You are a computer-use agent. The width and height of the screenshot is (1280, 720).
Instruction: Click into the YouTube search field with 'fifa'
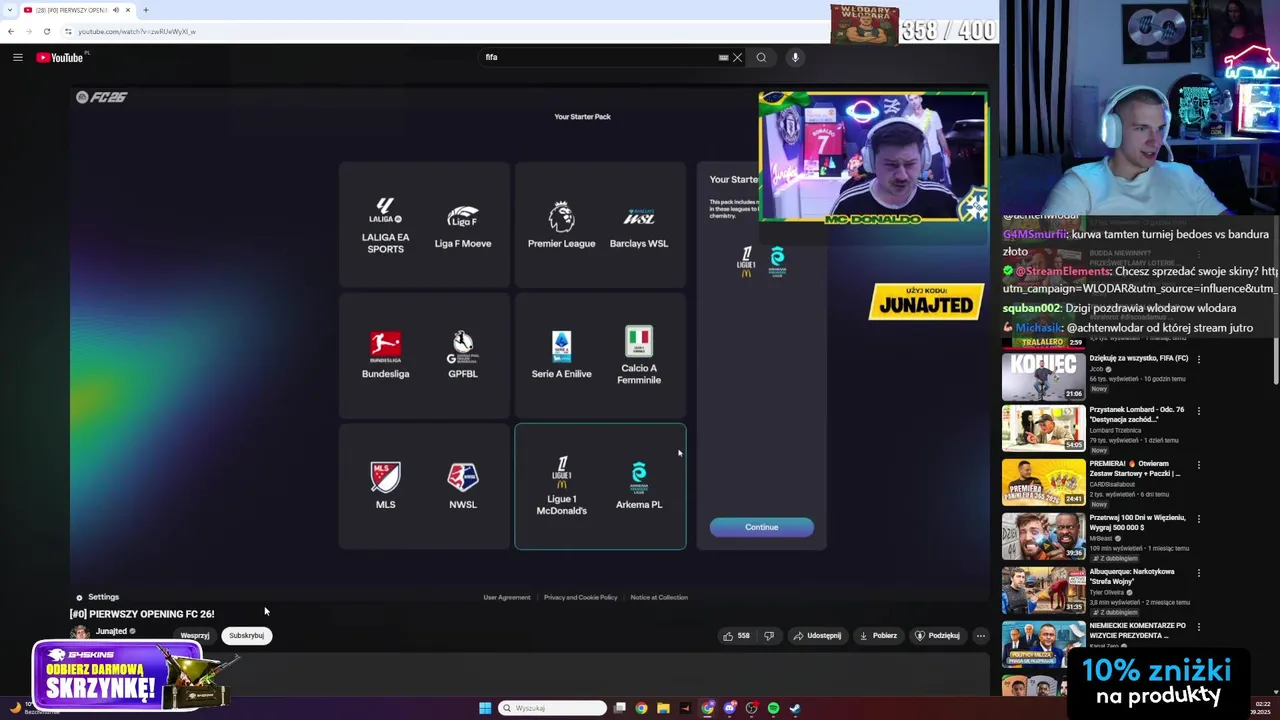(x=598, y=57)
